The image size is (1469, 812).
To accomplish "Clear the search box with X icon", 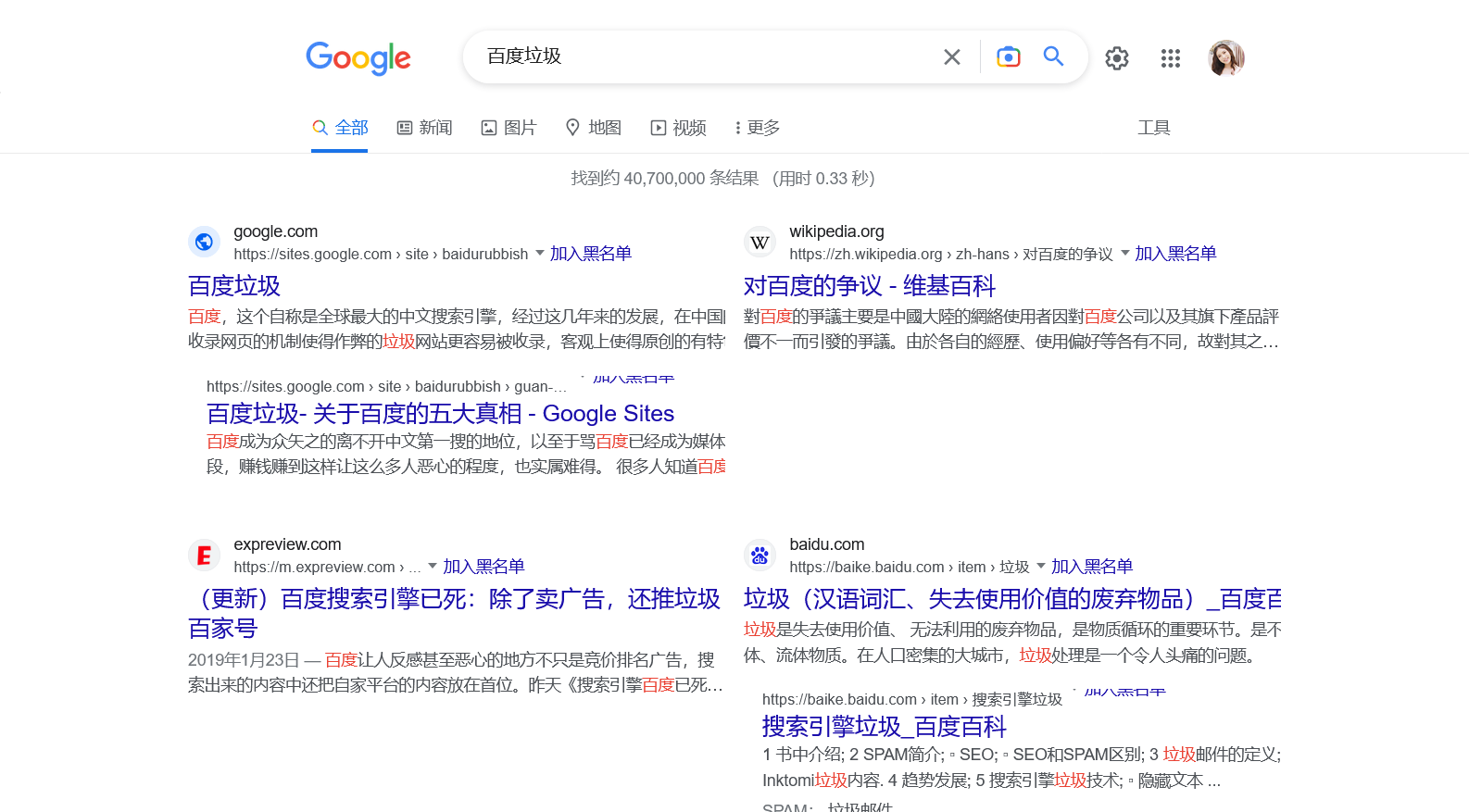I will pyautogui.click(x=951, y=57).
